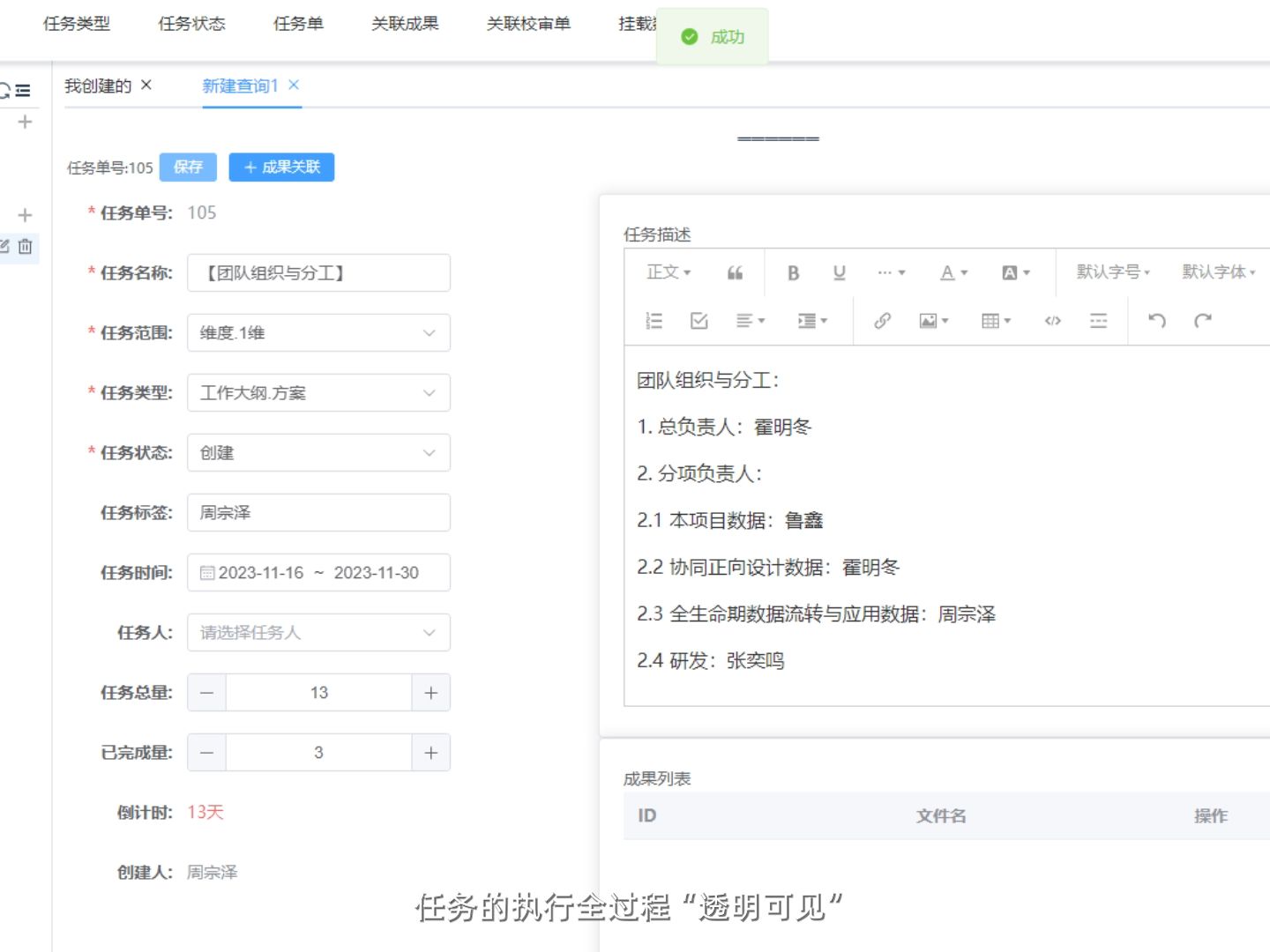Viewport: 1270px width, 952px height.
Task: Click line '2.4 研发：张奕鸣' in editor
Action: click(x=711, y=661)
